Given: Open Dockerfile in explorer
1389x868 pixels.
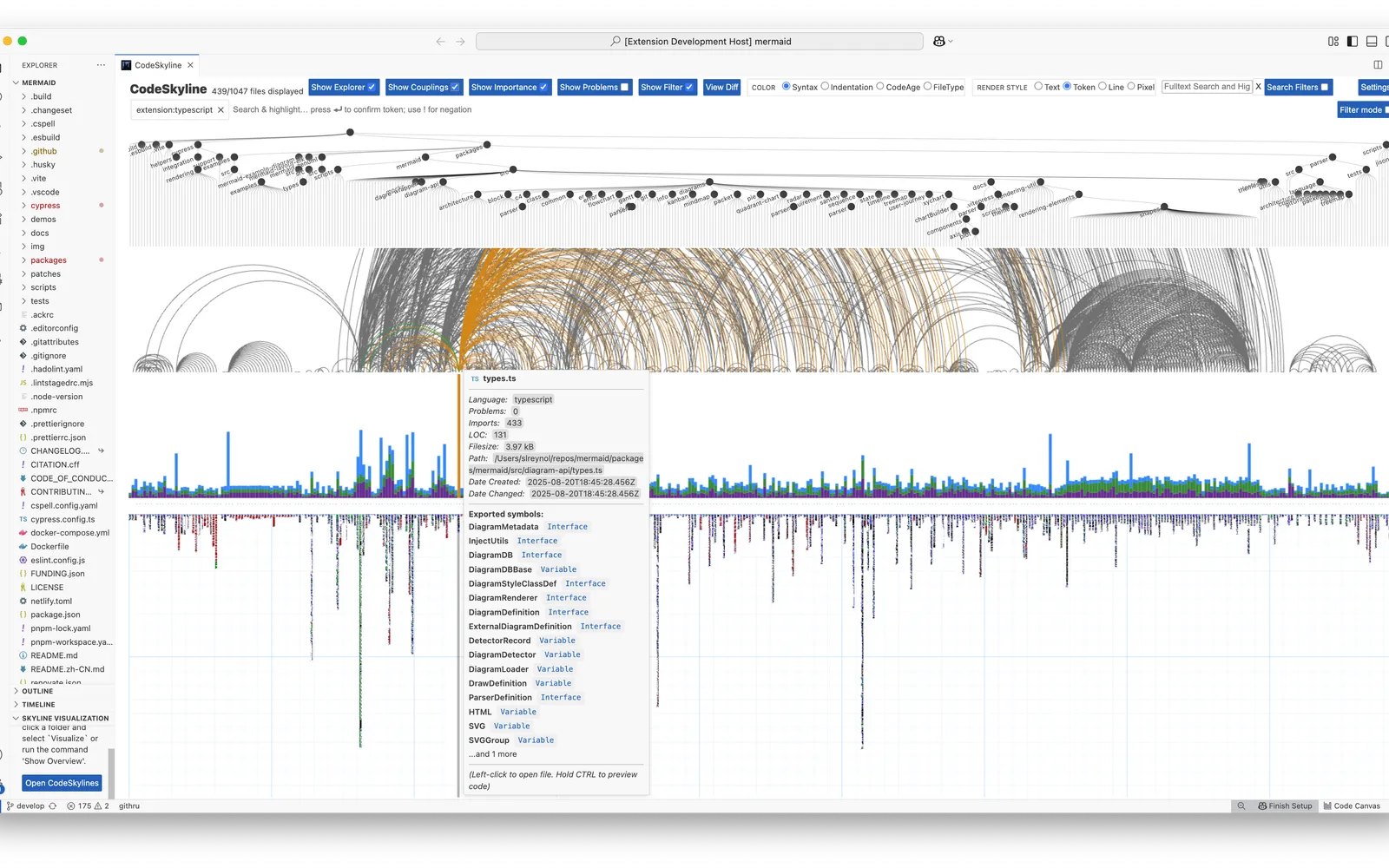Looking at the screenshot, I should click(49, 546).
